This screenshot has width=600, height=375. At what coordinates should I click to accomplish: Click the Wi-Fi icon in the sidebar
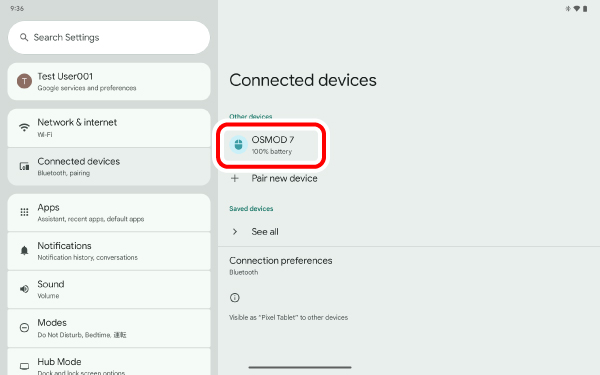coord(24,127)
